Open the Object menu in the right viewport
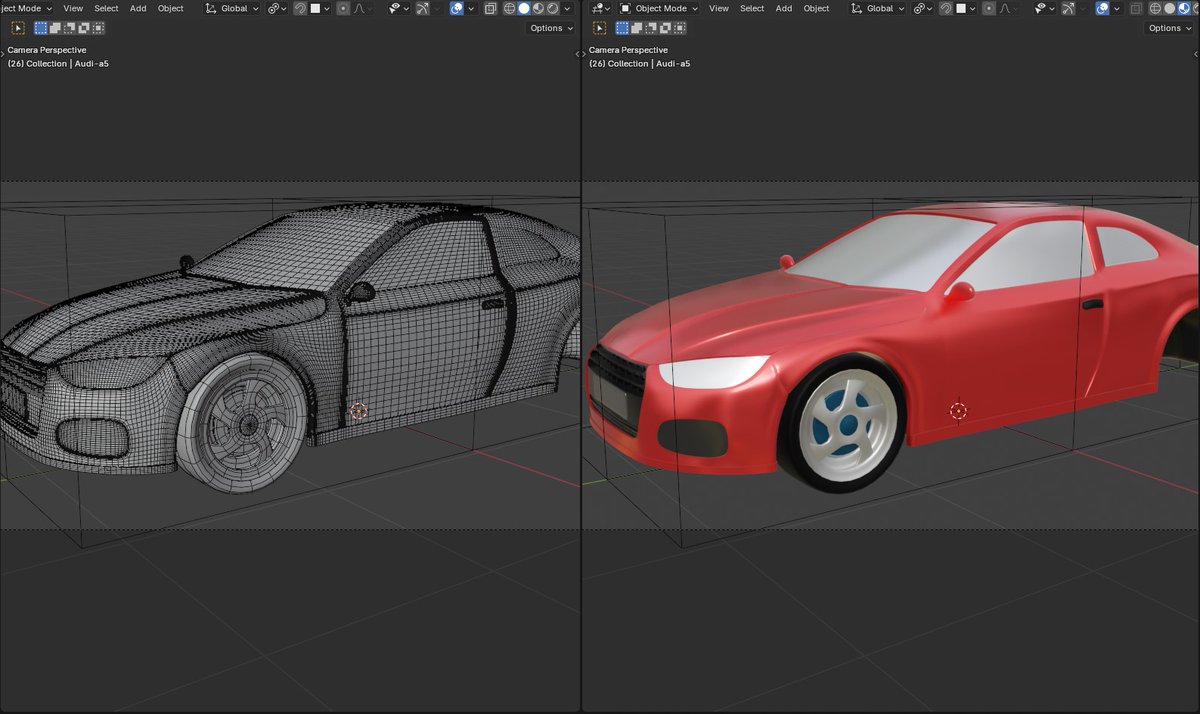 [816, 8]
